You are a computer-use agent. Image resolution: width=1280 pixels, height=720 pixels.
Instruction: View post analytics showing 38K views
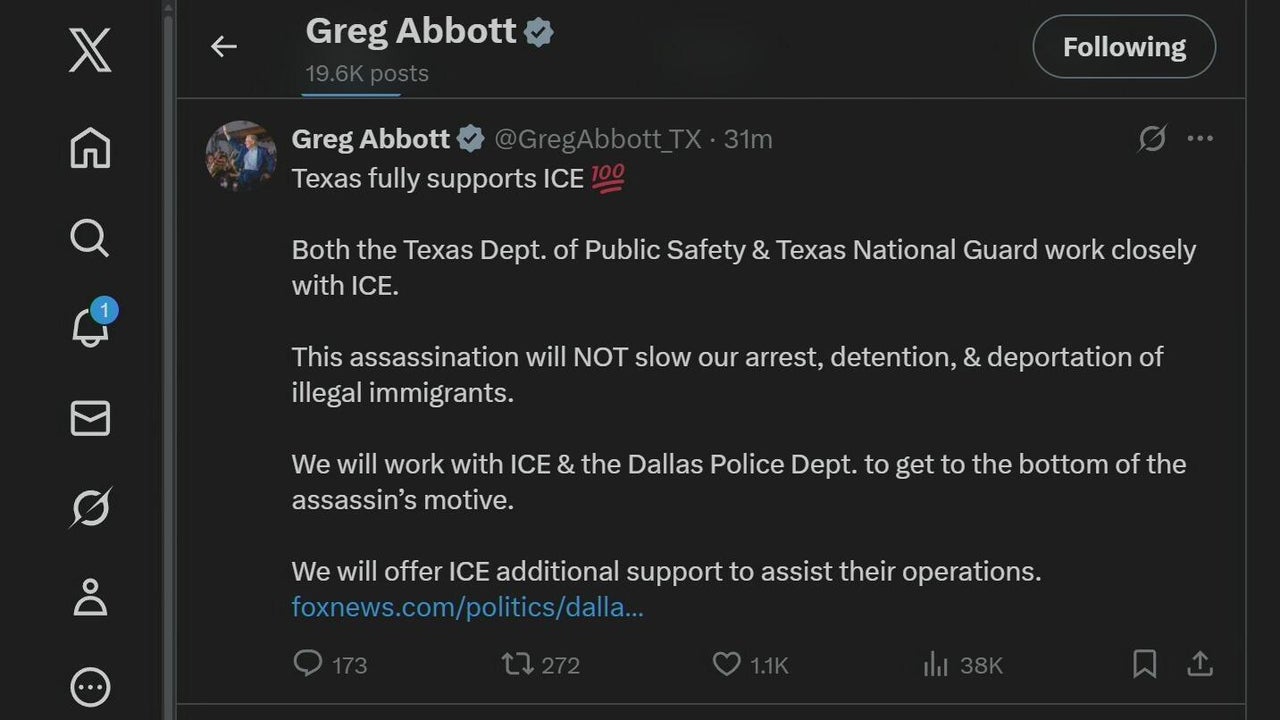[x=936, y=664]
